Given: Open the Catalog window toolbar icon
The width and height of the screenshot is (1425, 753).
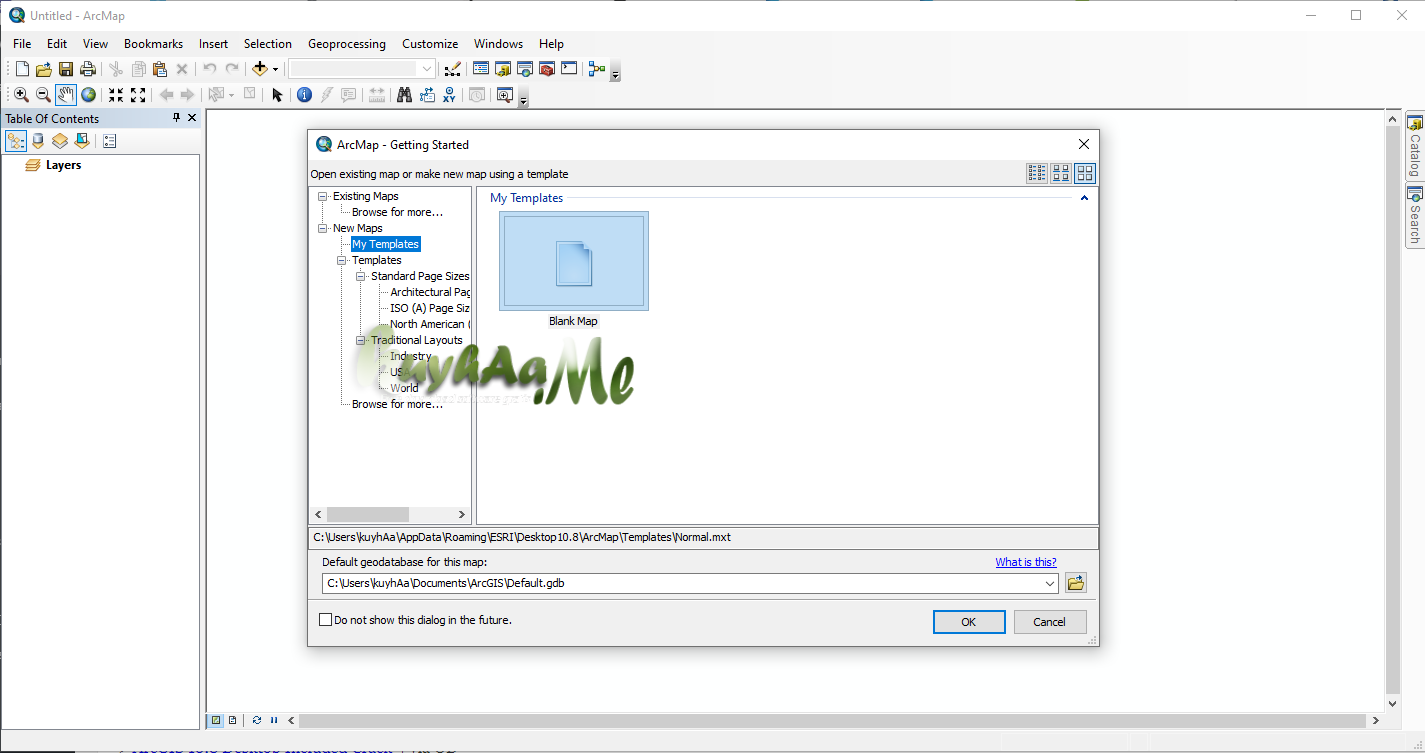Looking at the screenshot, I should pos(503,69).
